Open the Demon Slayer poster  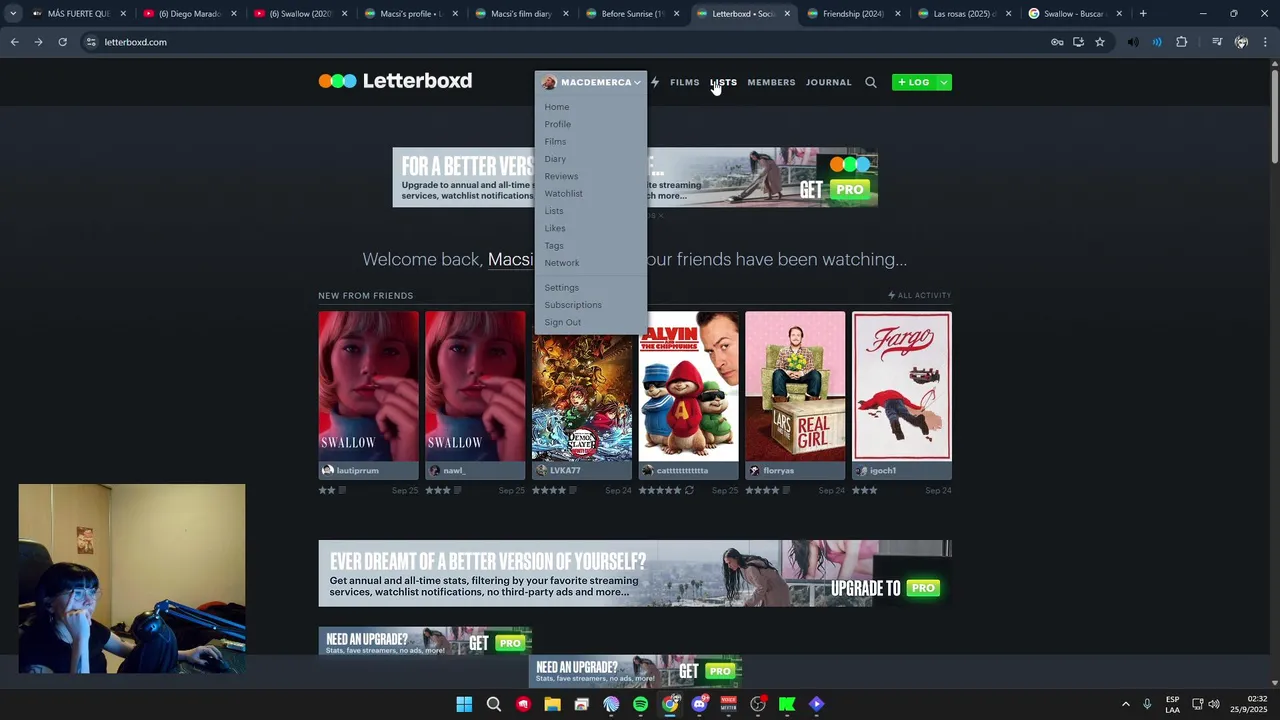[x=582, y=397]
